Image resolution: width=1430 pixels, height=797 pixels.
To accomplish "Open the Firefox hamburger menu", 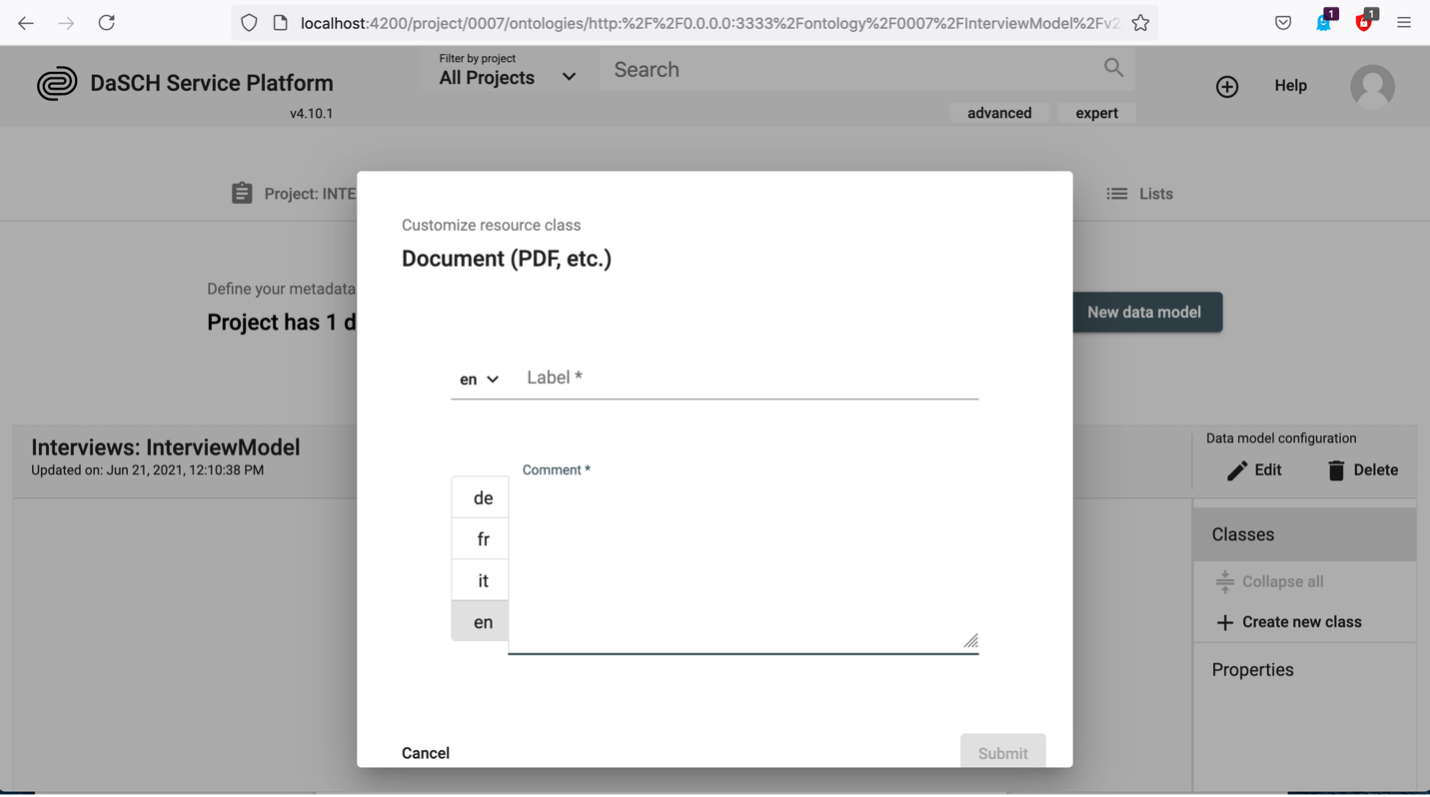I will pos(1404,22).
